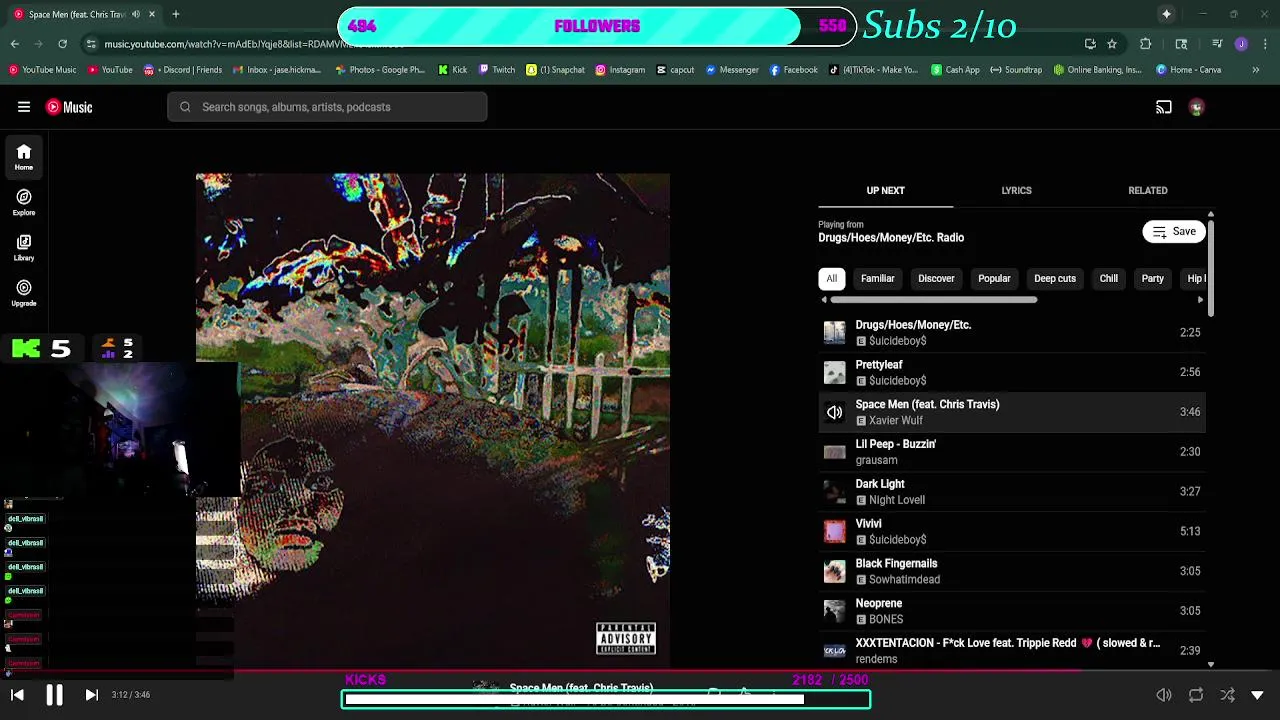Viewport: 1280px width, 720px height.
Task: Click right arrow of chips scrollbar
Action: pos(1201,300)
